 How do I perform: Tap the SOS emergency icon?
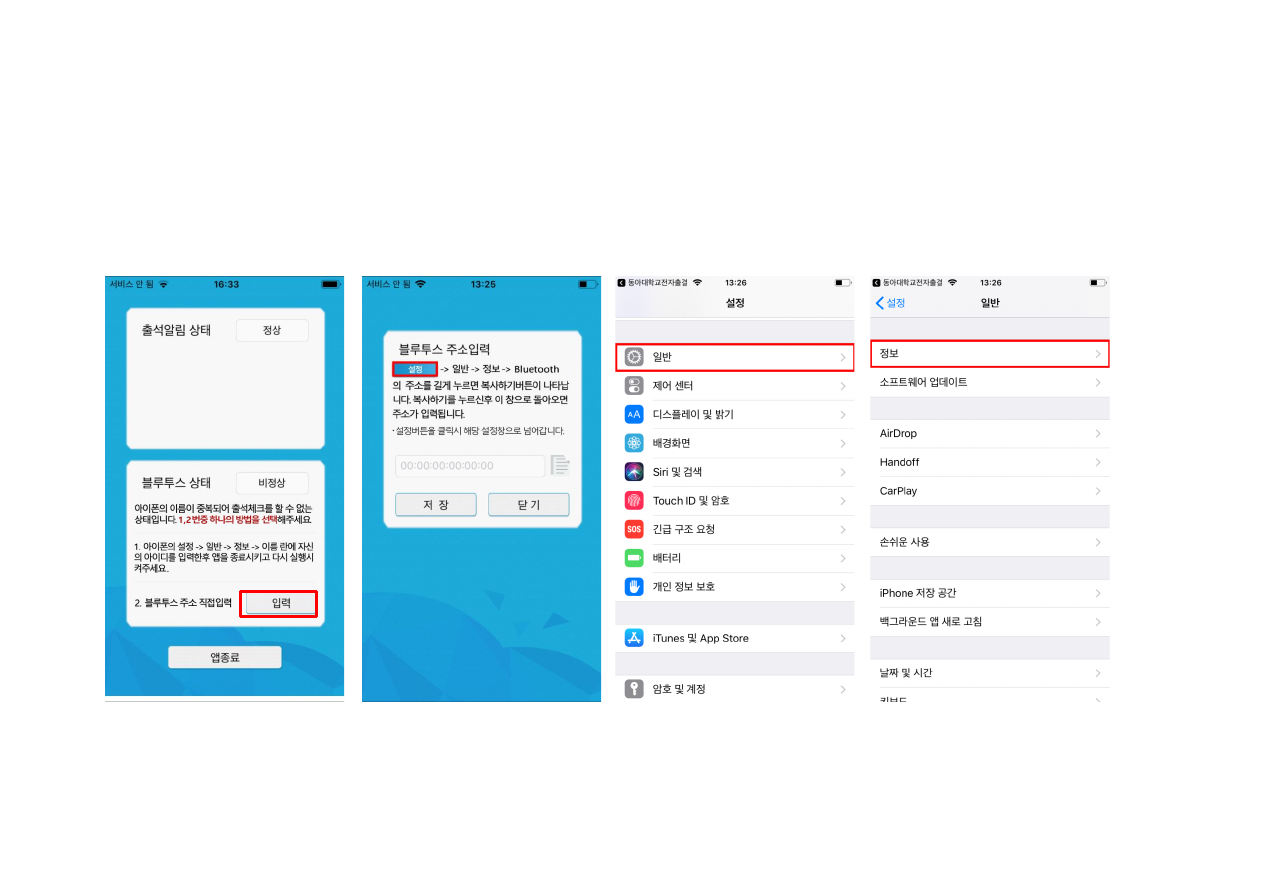[634, 529]
